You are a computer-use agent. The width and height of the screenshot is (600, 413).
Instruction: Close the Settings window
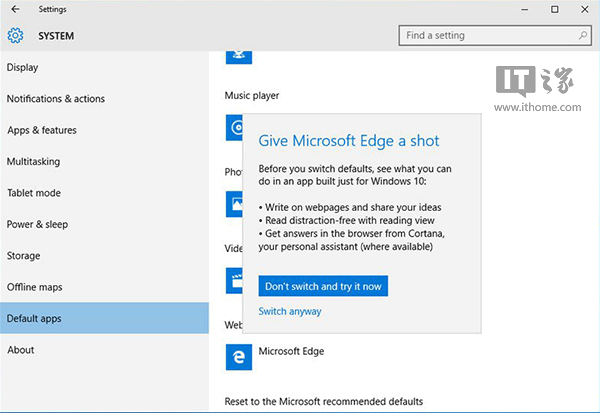coord(584,10)
